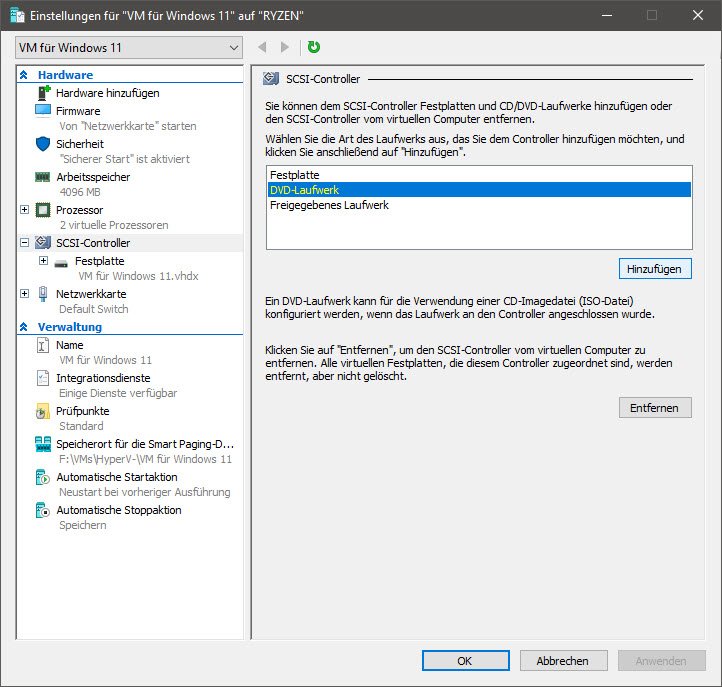Click the Prüfpunkte checkpoint icon
The width and height of the screenshot is (722, 687).
(43, 411)
